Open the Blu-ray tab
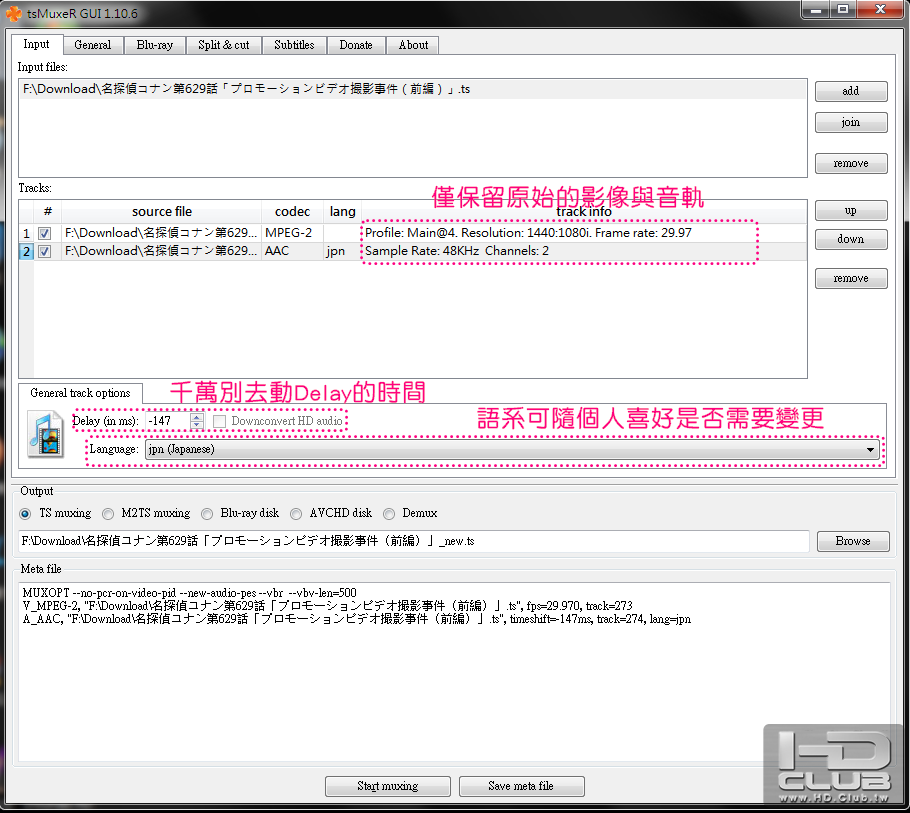The width and height of the screenshot is (910, 813). [x=154, y=45]
